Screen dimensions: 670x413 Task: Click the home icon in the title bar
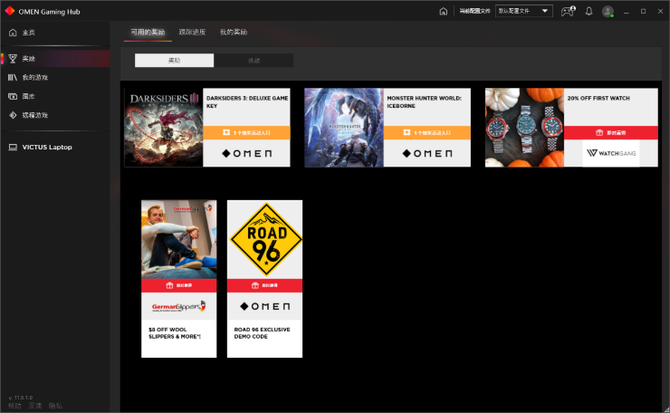[x=443, y=11]
